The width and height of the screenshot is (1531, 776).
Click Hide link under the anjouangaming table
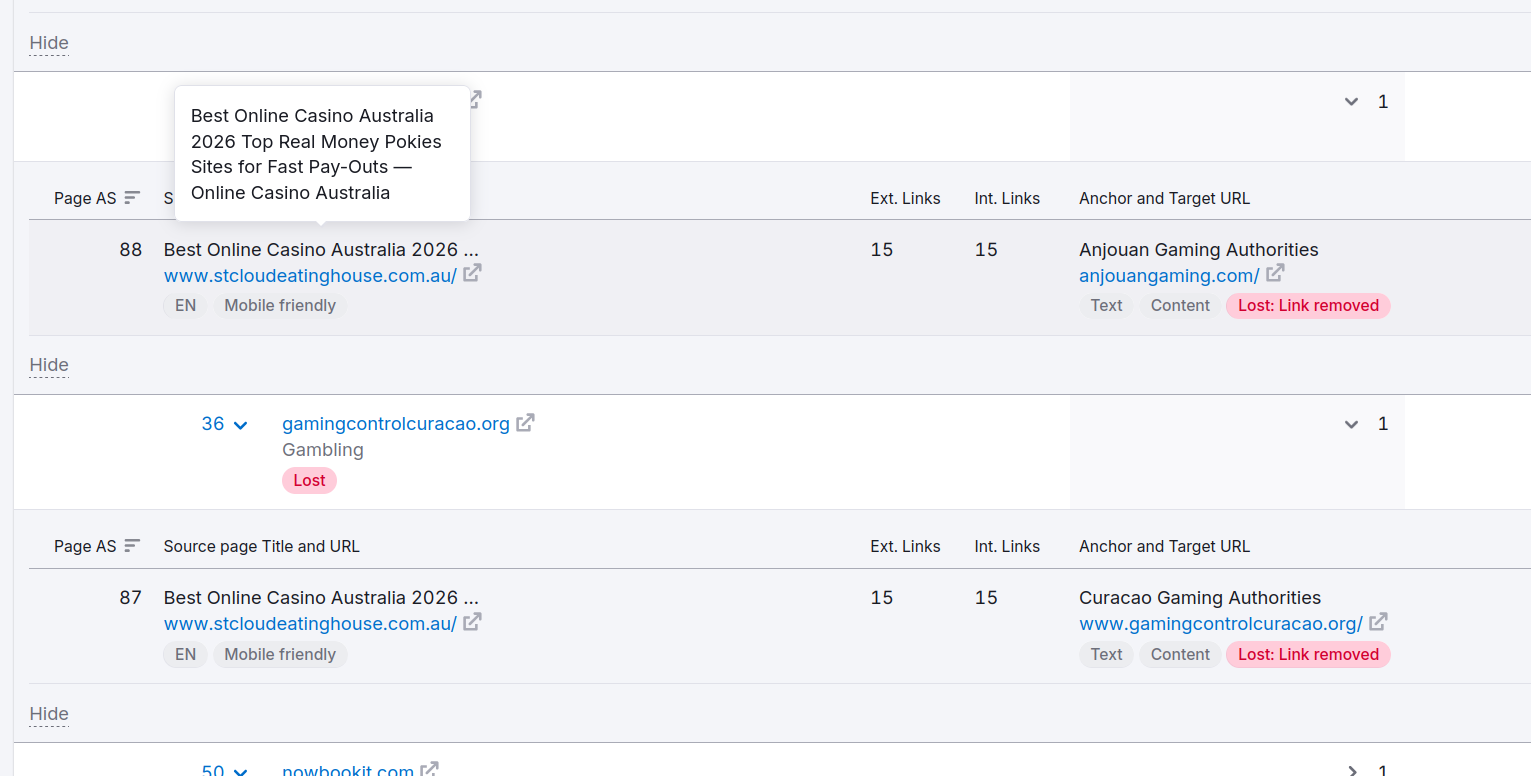(49, 365)
